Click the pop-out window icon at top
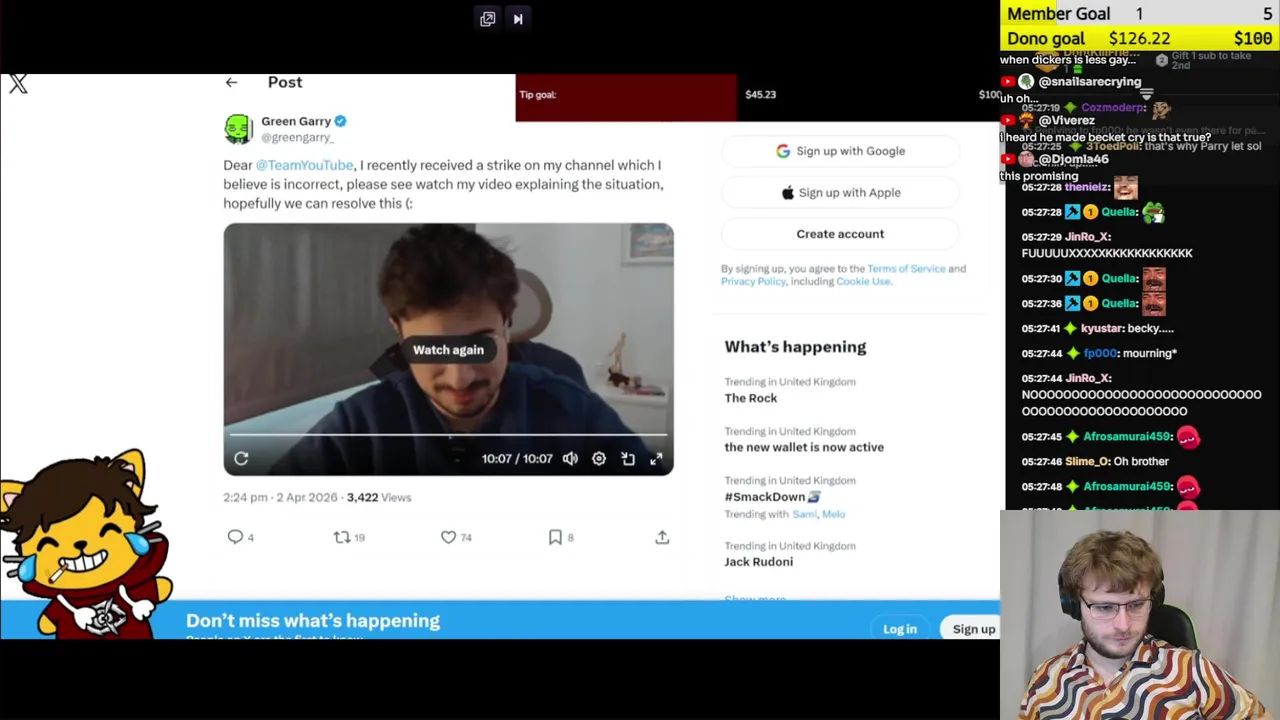 click(488, 19)
